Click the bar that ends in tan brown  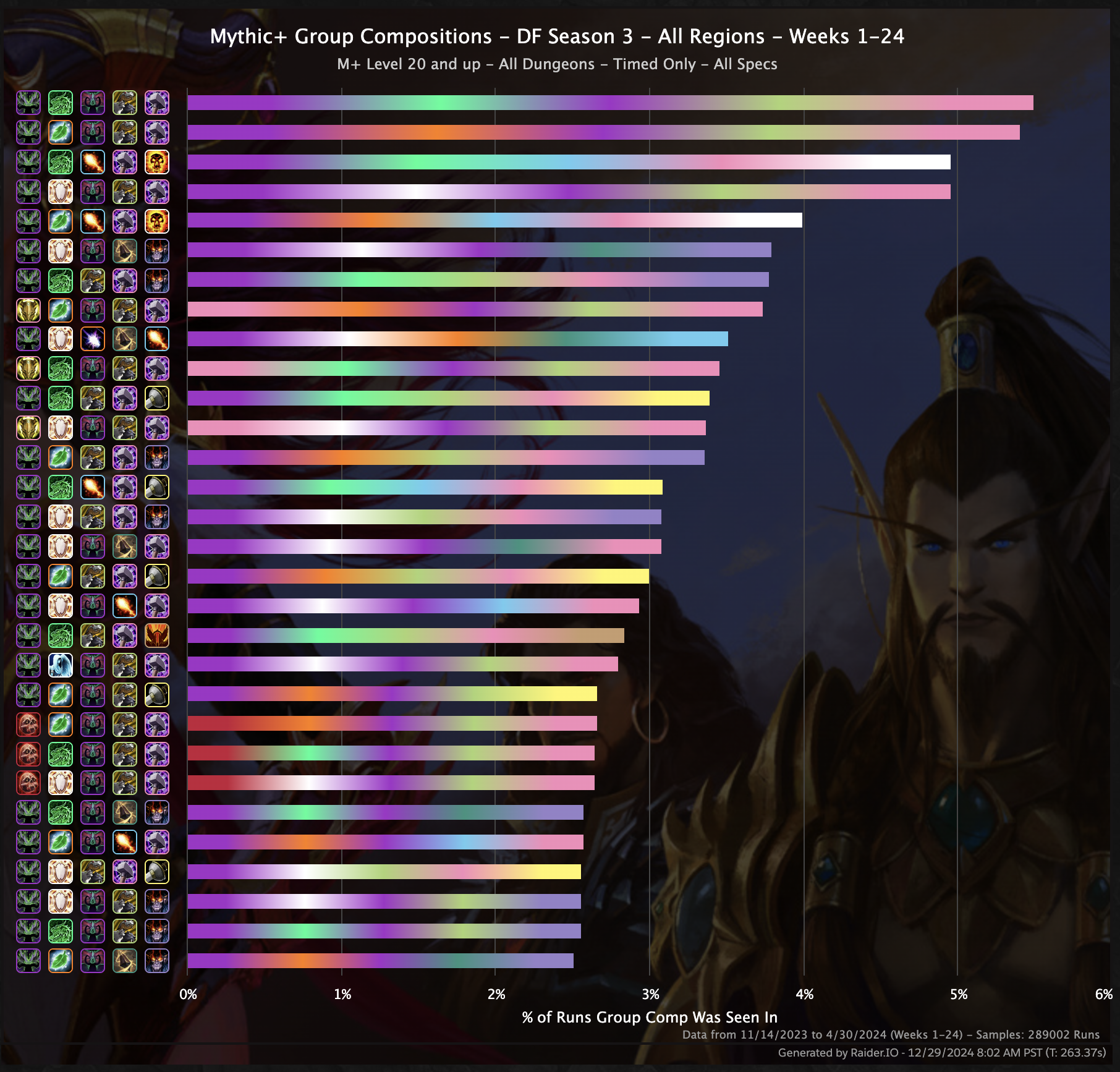(x=406, y=636)
